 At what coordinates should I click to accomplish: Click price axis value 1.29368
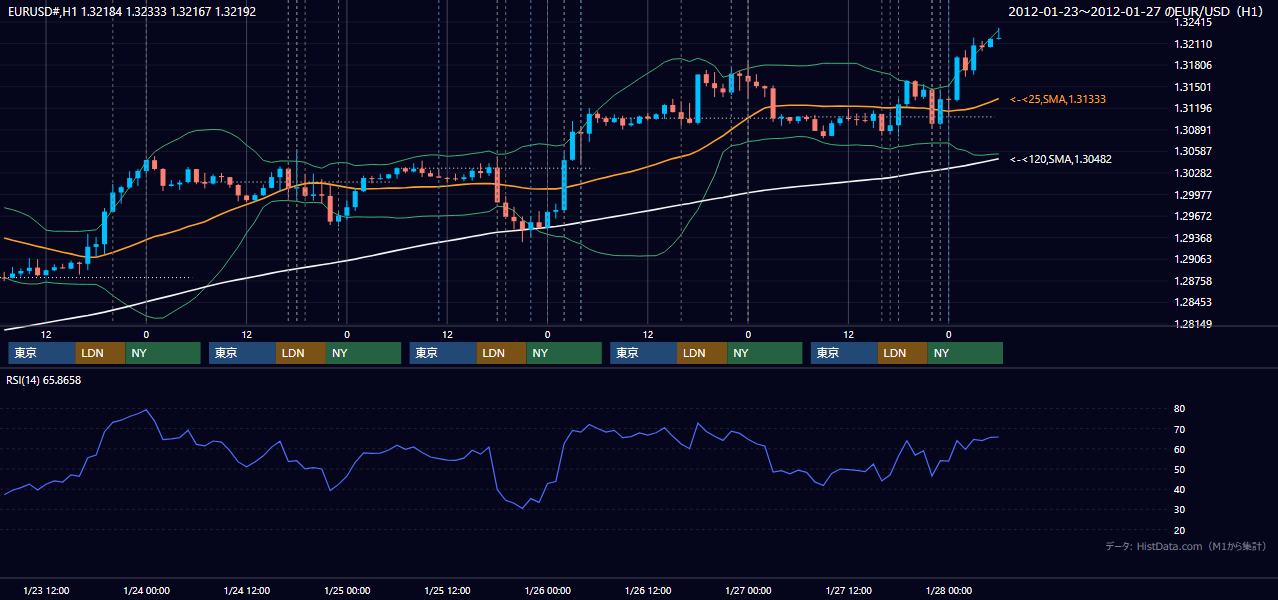pos(1193,238)
